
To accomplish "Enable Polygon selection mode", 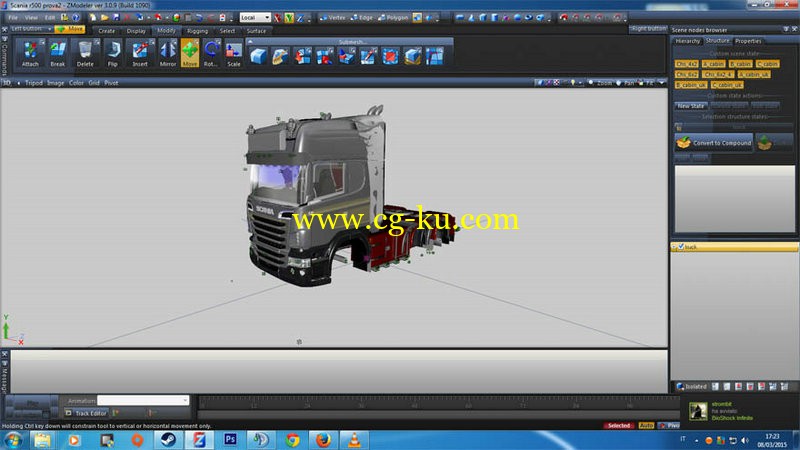I will click(x=393, y=17).
